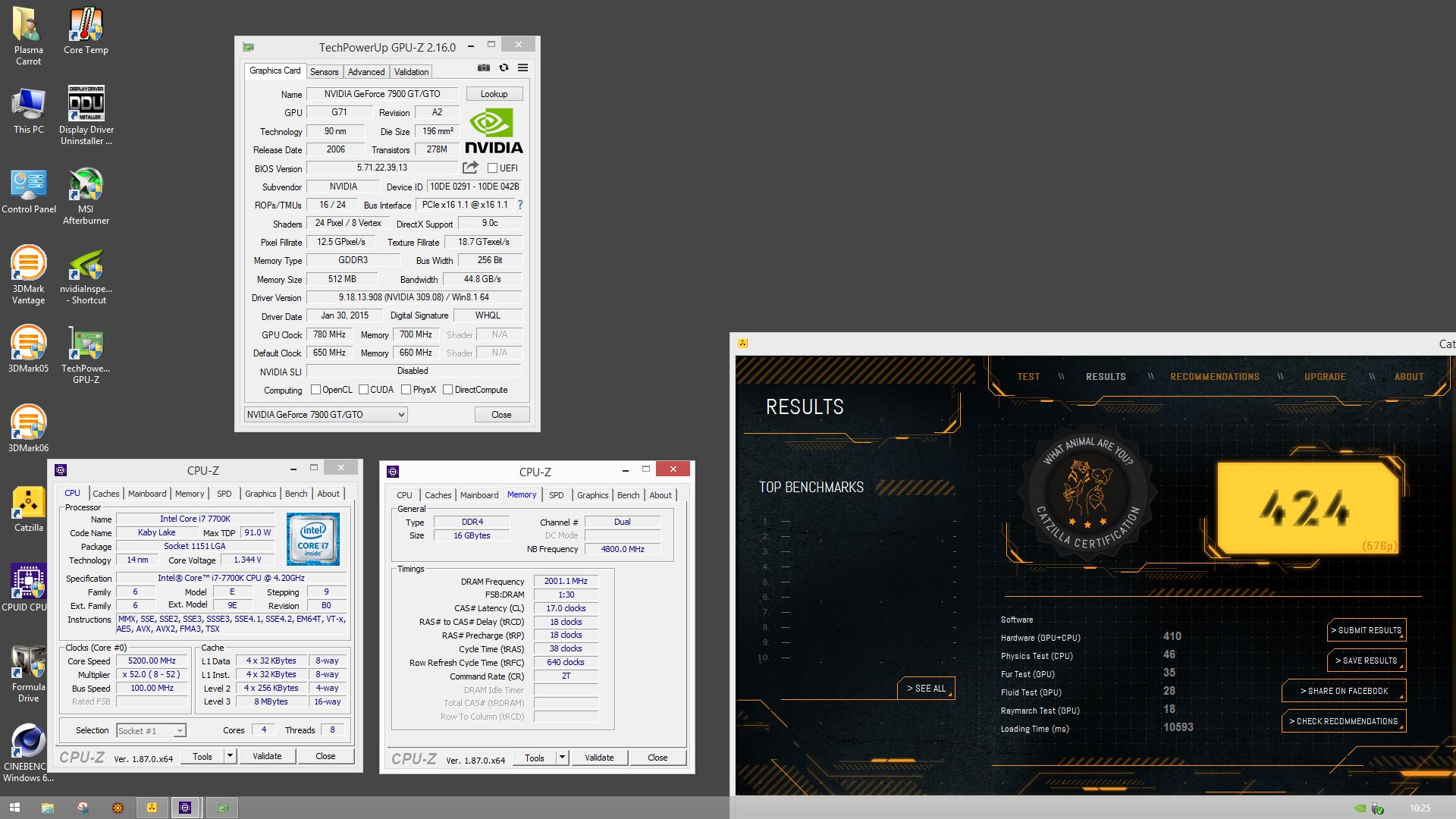Screen dimensions: 1456x819
Task: Click the Bus Interface question mark
Action: click(x=519, y=205)
